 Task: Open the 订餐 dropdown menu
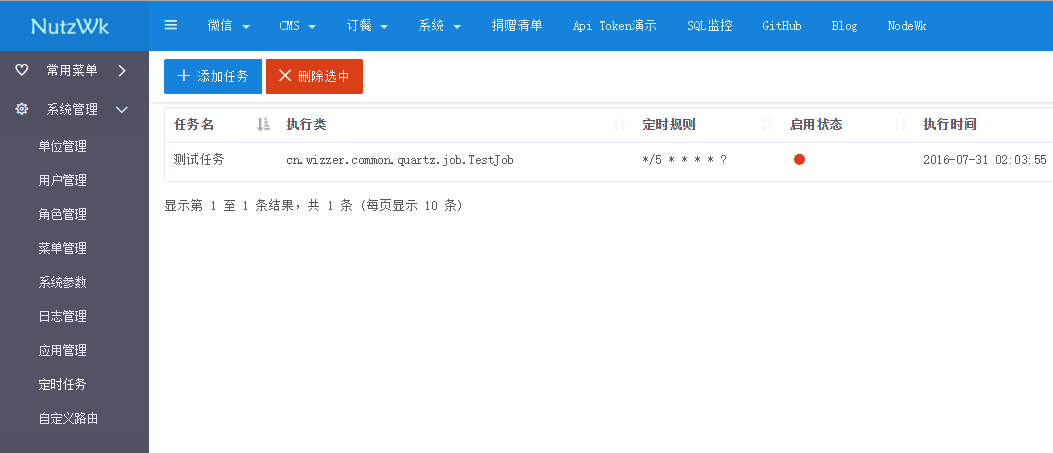coord(367,26)
